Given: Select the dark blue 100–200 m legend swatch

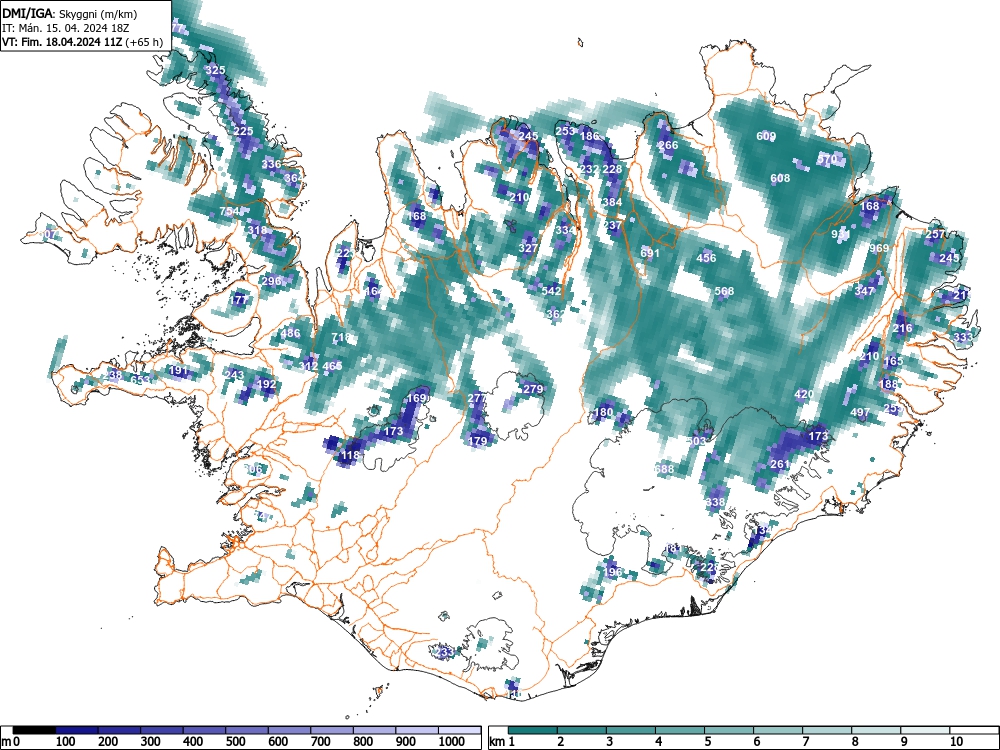Looking at the screenshot, I should pos(77,730).
